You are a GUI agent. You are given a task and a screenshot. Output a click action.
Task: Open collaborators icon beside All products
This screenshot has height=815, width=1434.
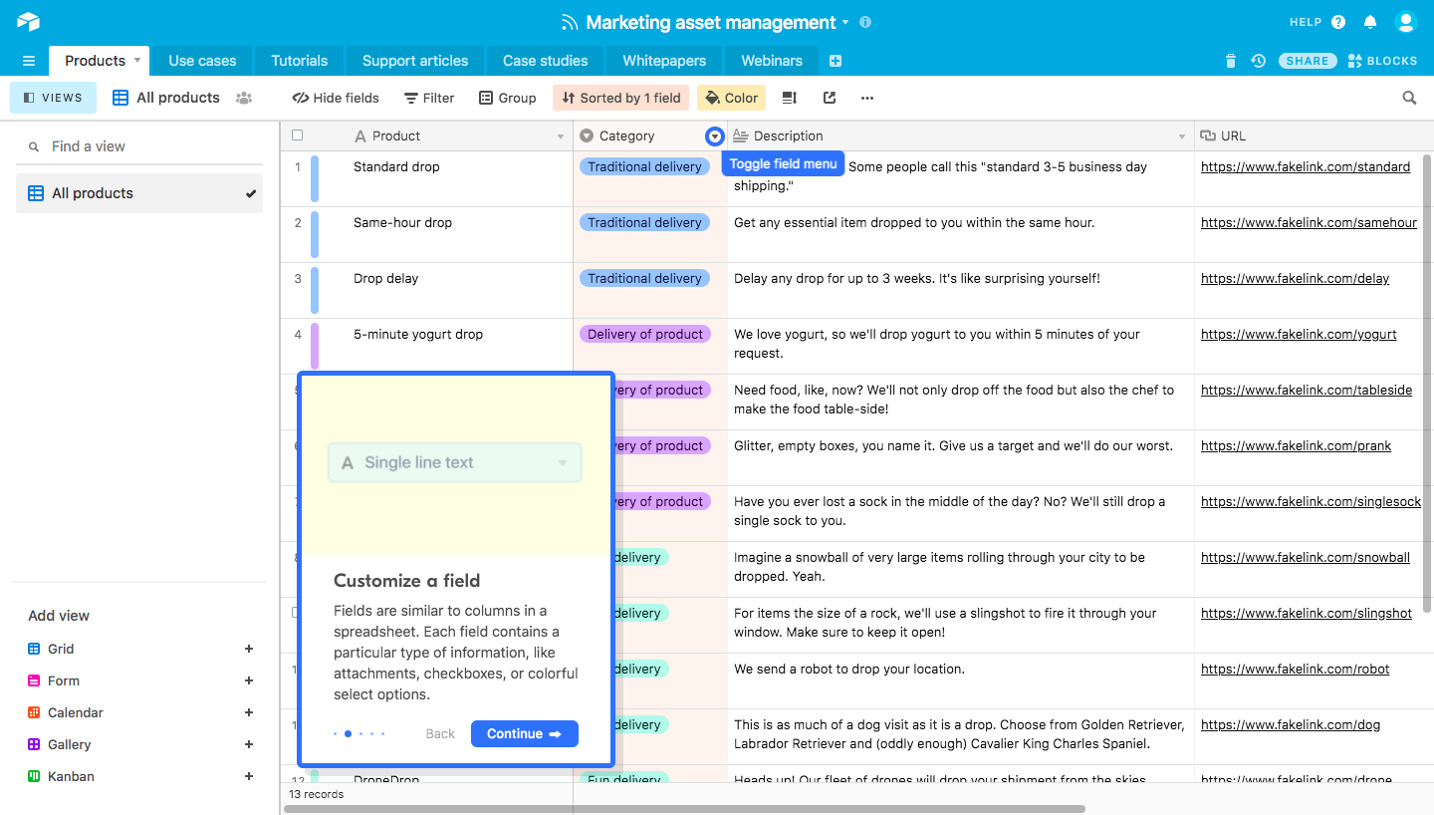[243, 98]
